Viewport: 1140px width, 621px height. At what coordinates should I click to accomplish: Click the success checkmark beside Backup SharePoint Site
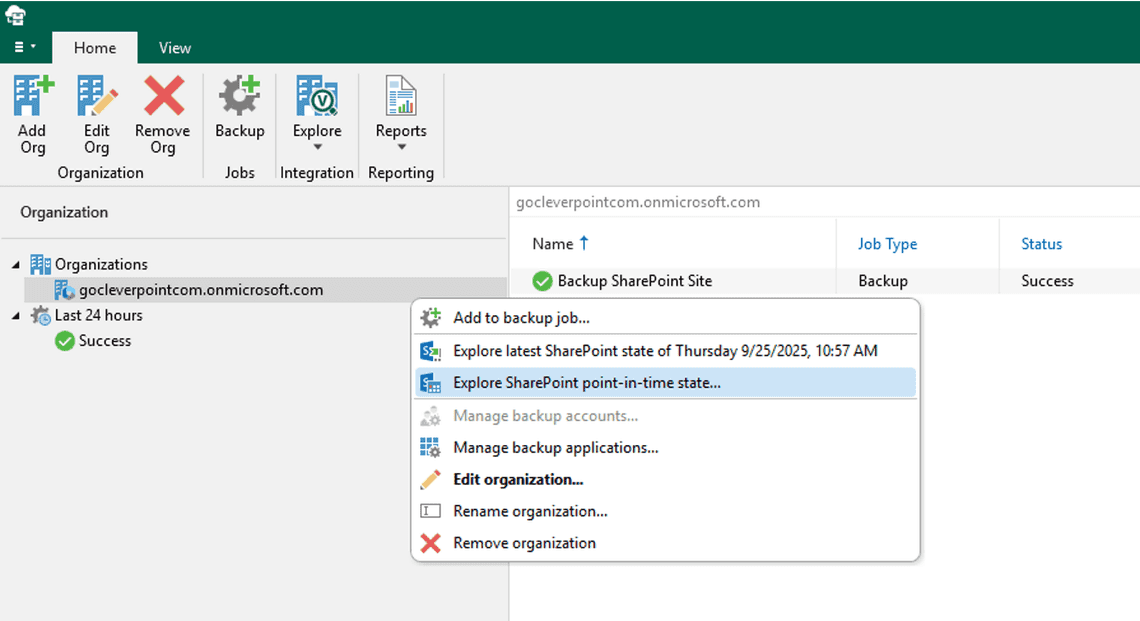pyautogui.click(x=542, y=281)
